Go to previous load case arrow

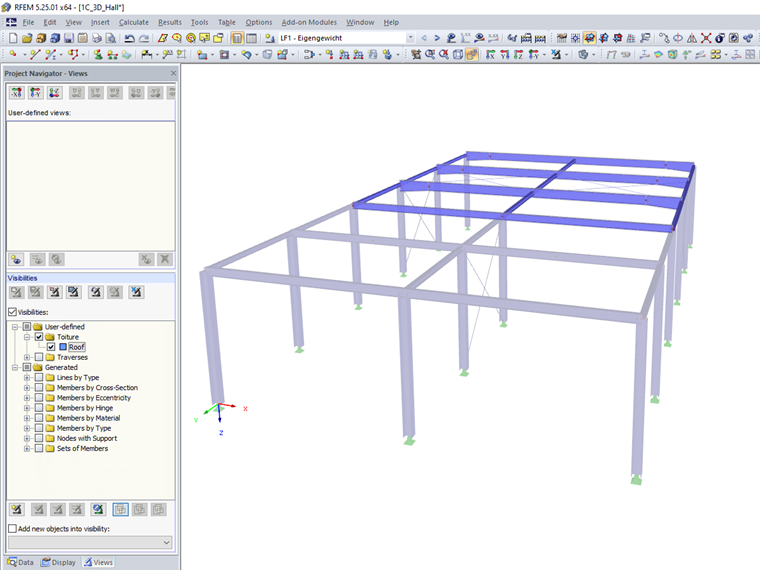pos(424,38)
